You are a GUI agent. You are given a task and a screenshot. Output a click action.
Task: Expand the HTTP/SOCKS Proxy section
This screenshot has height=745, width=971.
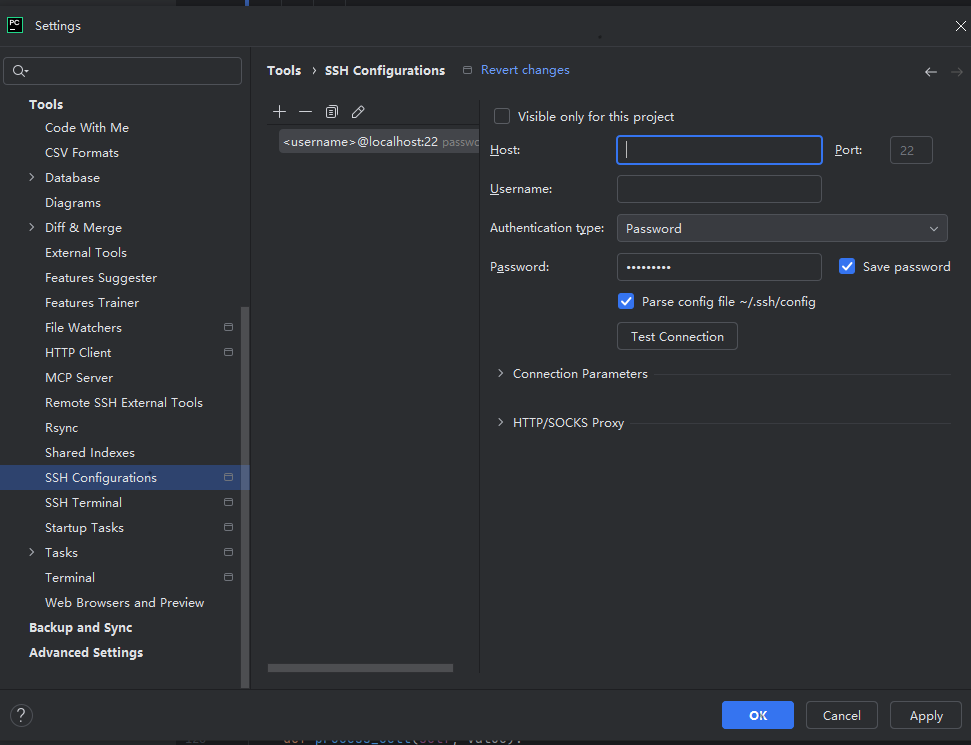(501, 423)
